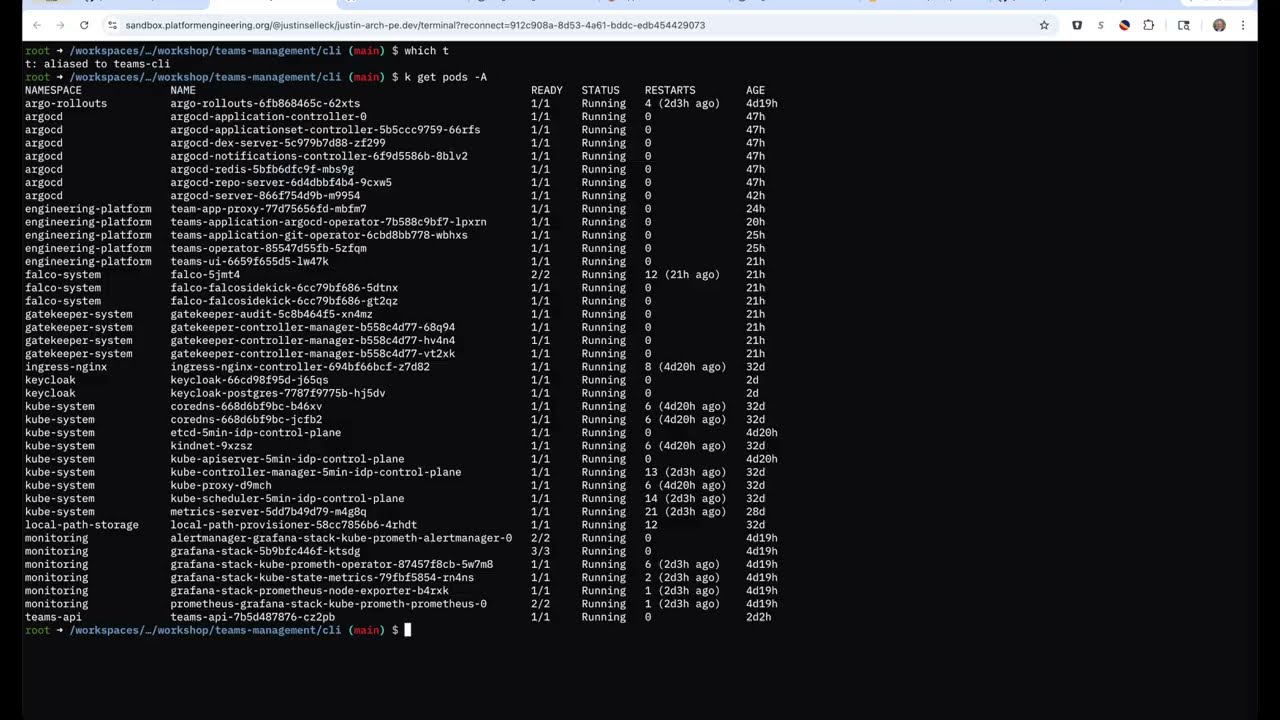This screenshot has height=720, width=1280.
Task: Click the NAME column header
Action: [183, 90]
